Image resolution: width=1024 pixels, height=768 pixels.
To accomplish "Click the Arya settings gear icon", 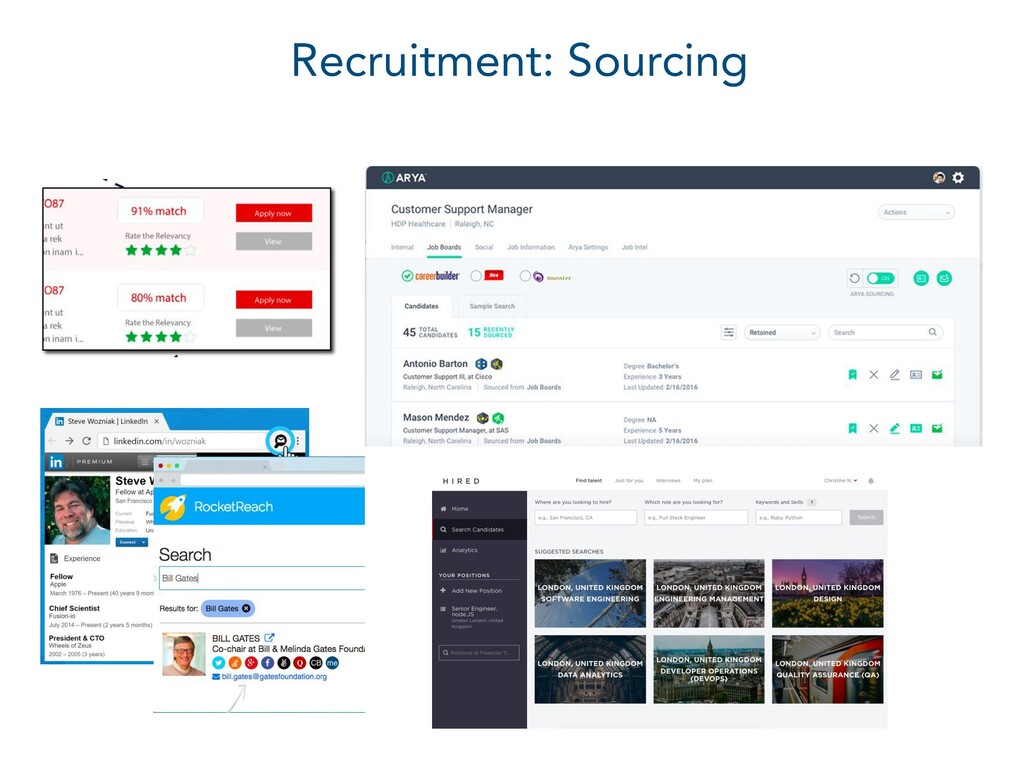I will pos(958,178).
